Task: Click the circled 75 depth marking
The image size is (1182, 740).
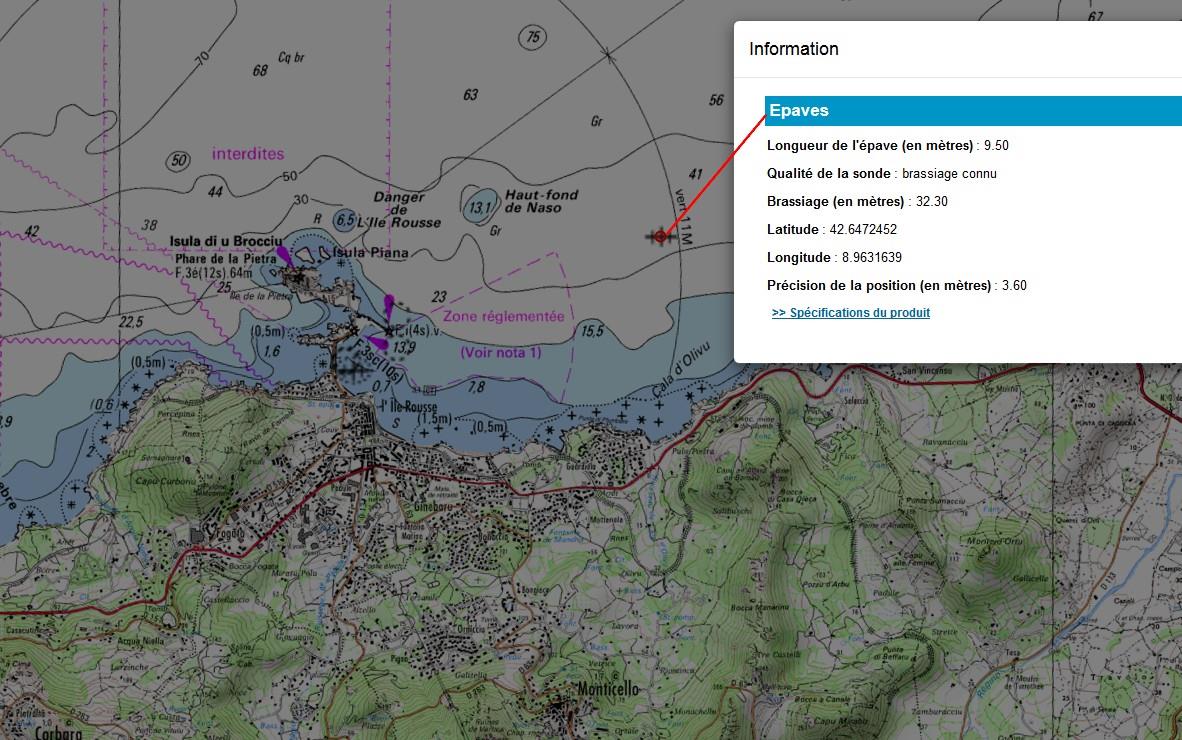Action: coord(532,37)
